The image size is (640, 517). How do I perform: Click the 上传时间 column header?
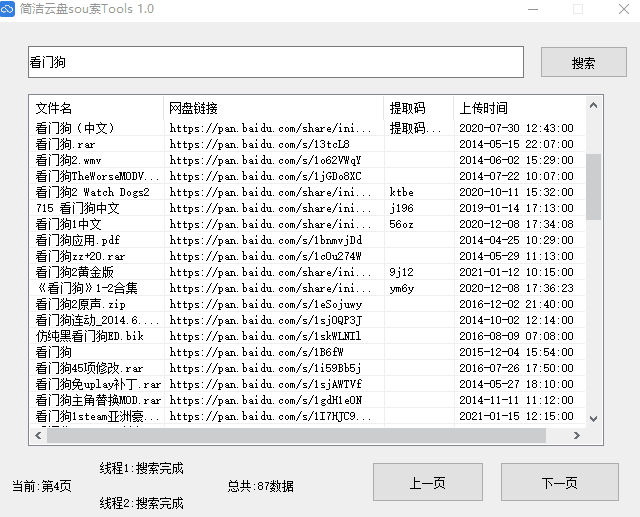(x=520, y=108)
